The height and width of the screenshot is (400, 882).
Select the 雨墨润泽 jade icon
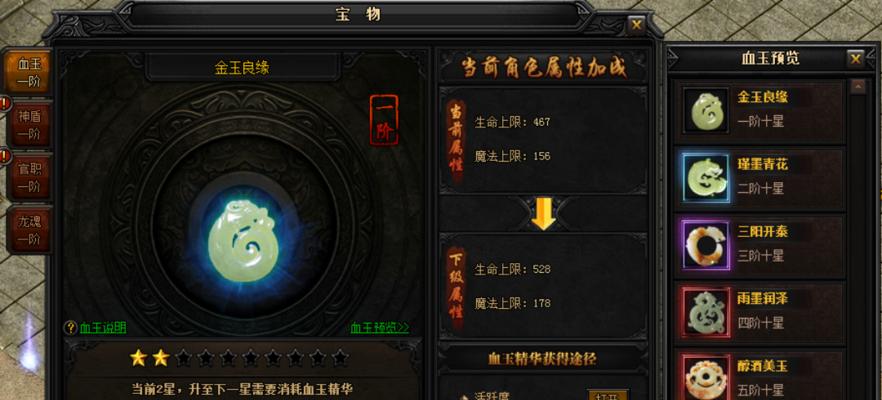click(x=705, y=312)
